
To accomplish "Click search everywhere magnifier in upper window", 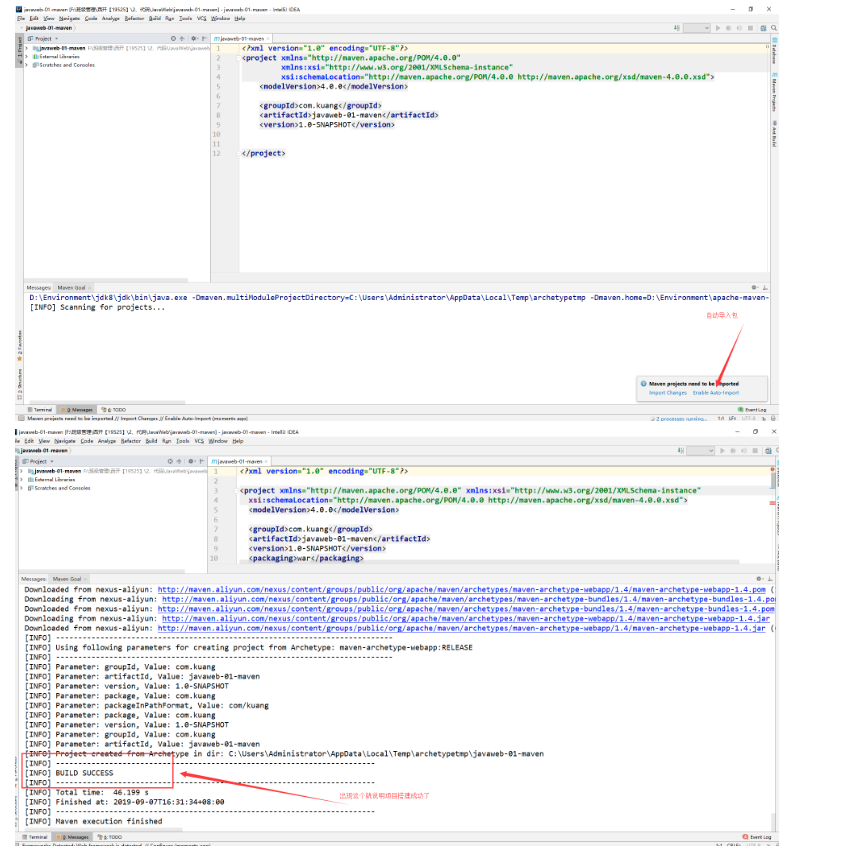I will [774, 28].
